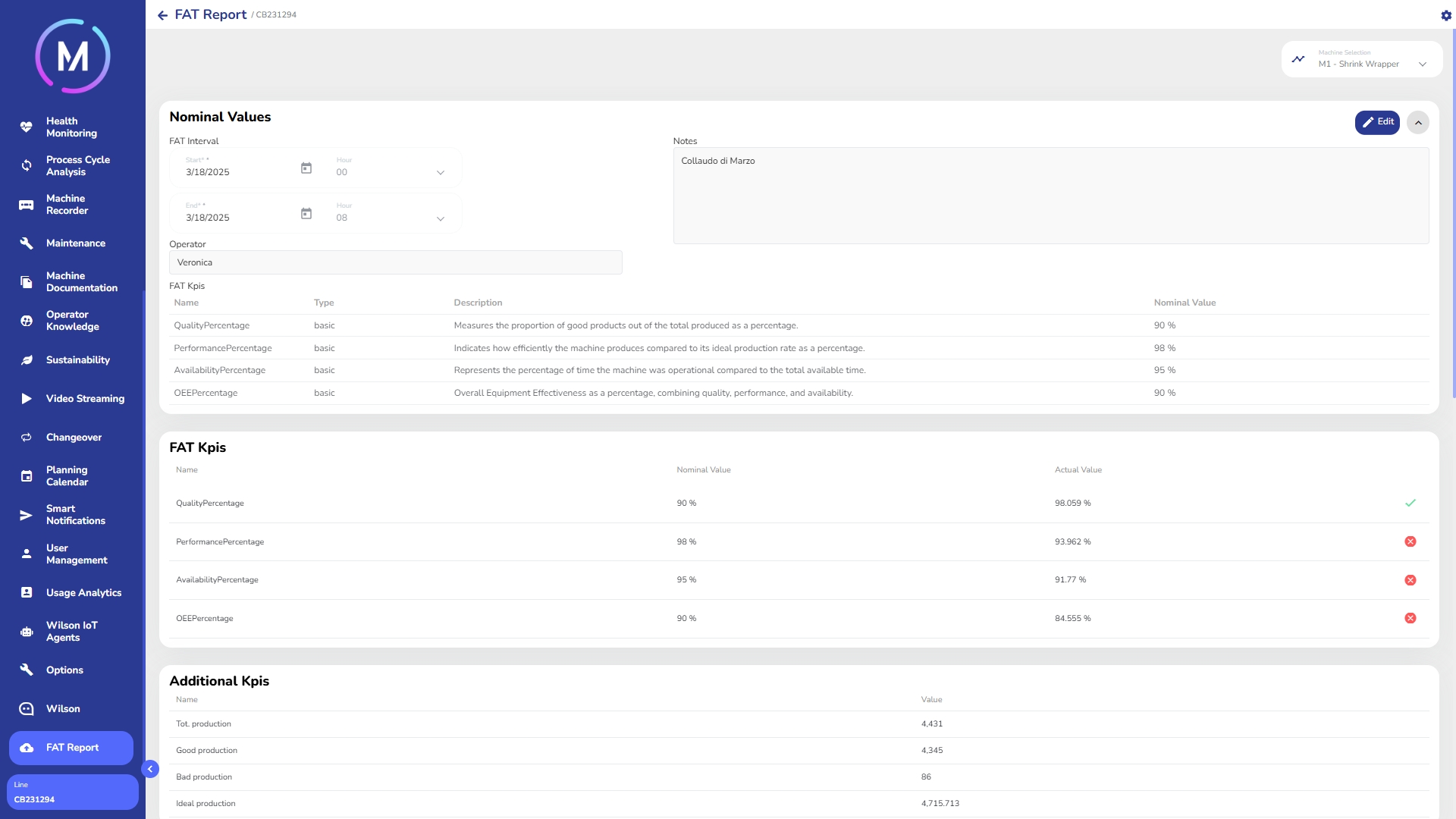Click the back arrow next to FAT Report
The width and height of the screenshot is (1456, 819).
click(162, 15)
